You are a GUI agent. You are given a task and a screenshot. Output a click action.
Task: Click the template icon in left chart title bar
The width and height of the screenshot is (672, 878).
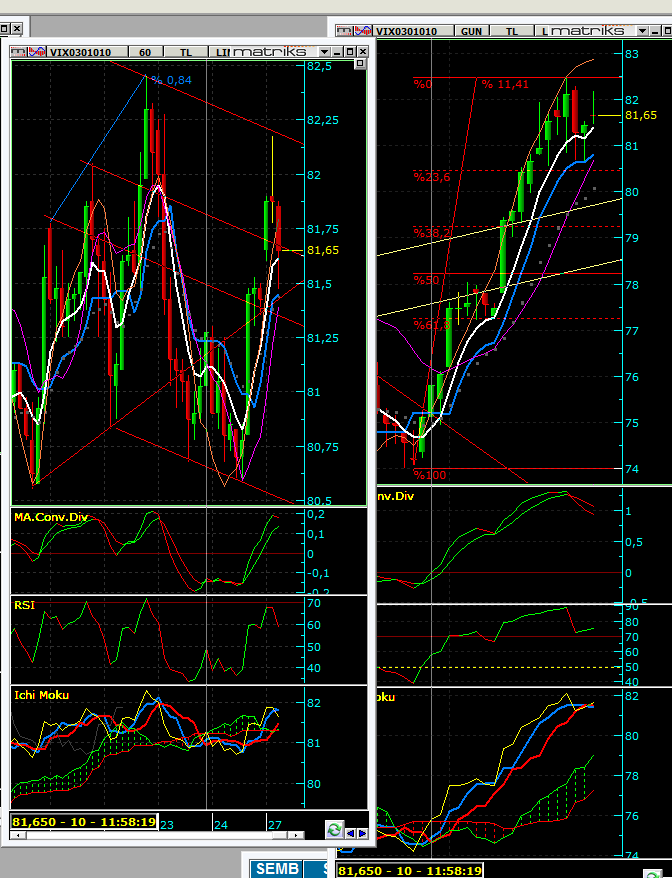coord(17,51)
